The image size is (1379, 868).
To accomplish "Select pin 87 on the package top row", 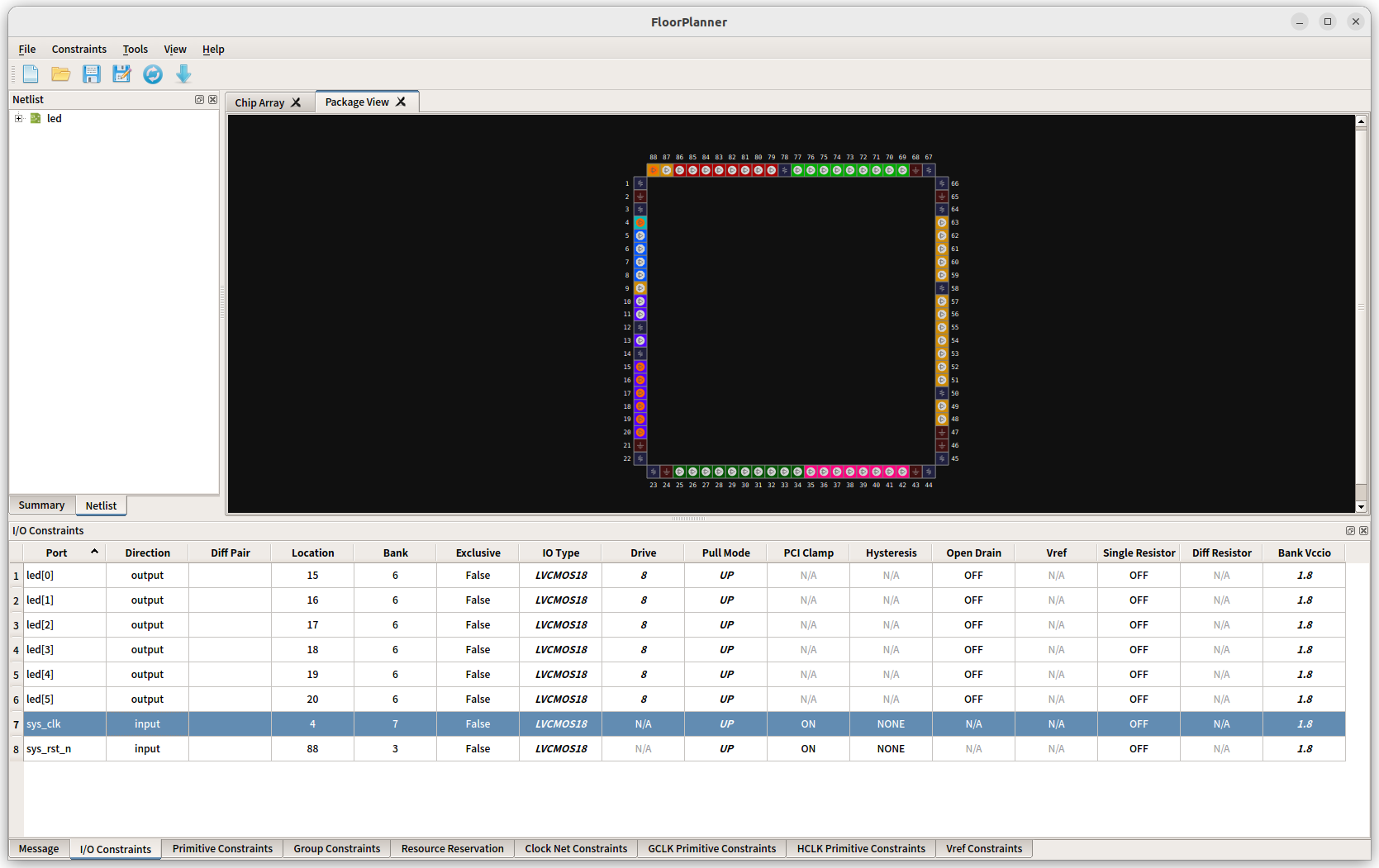I will 667,170.
